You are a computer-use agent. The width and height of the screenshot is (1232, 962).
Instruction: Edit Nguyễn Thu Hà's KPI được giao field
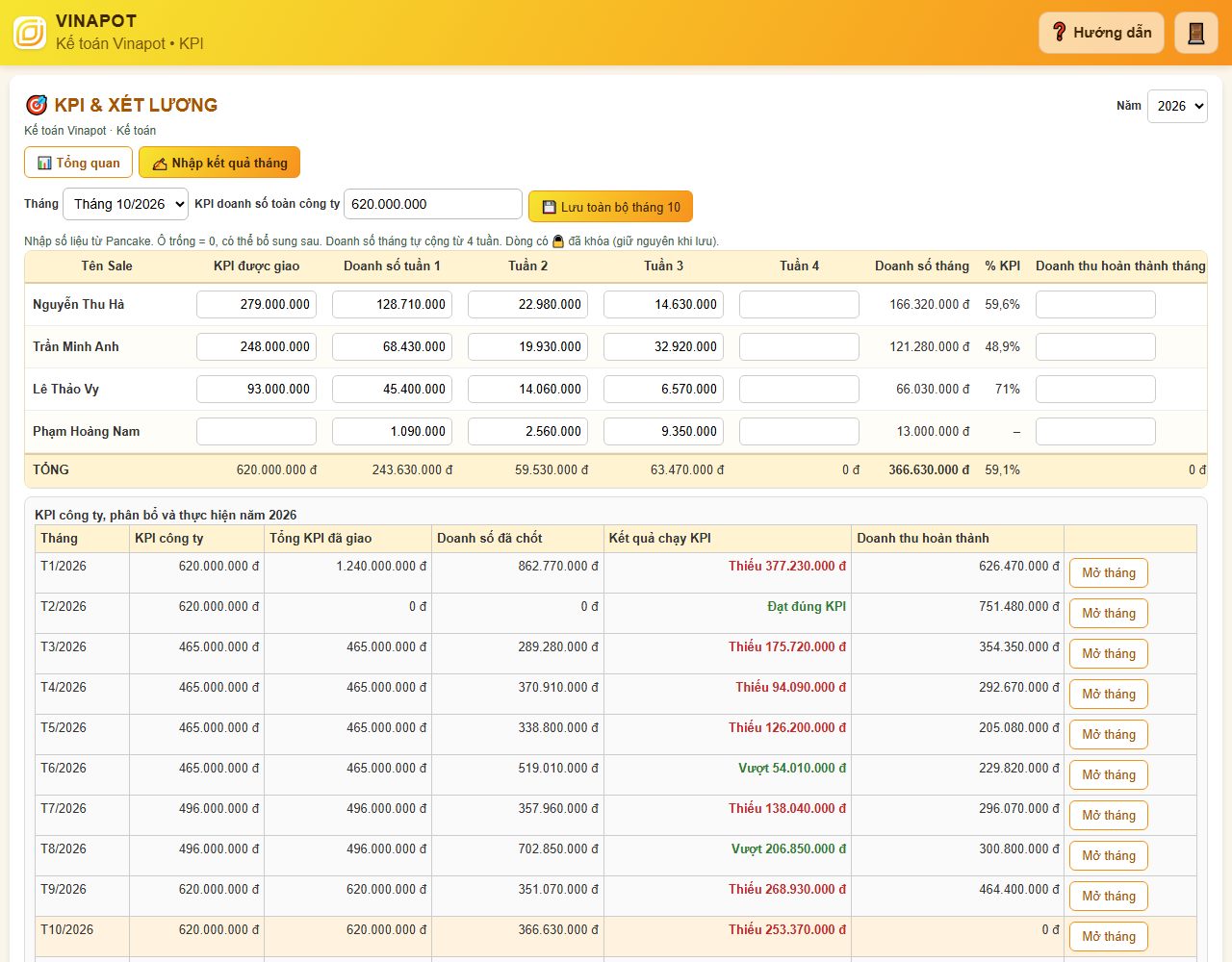pyautogui.click(x=256, y=304)
